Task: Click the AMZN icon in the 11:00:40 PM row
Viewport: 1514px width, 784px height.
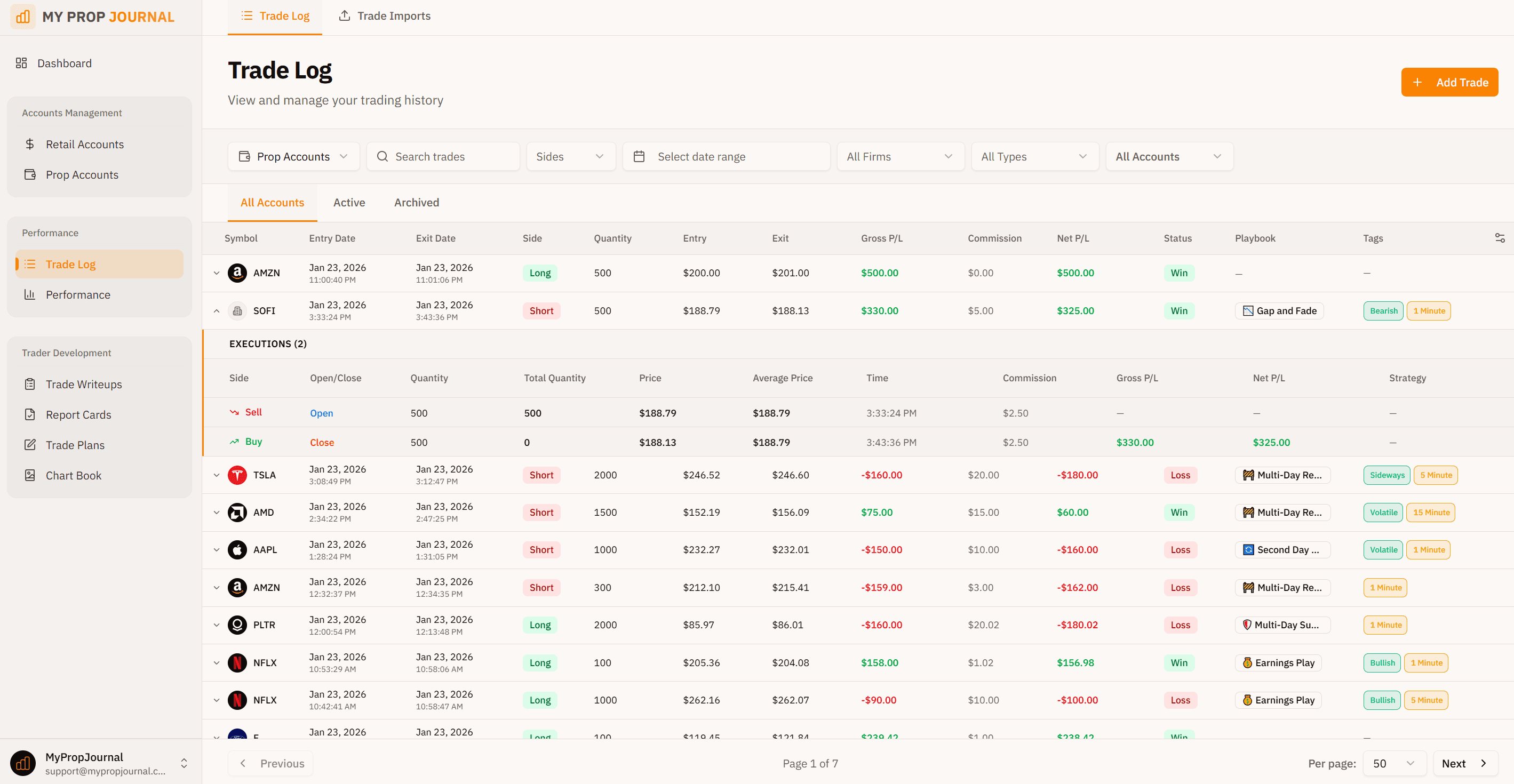Action: click(x=237, y=273)
